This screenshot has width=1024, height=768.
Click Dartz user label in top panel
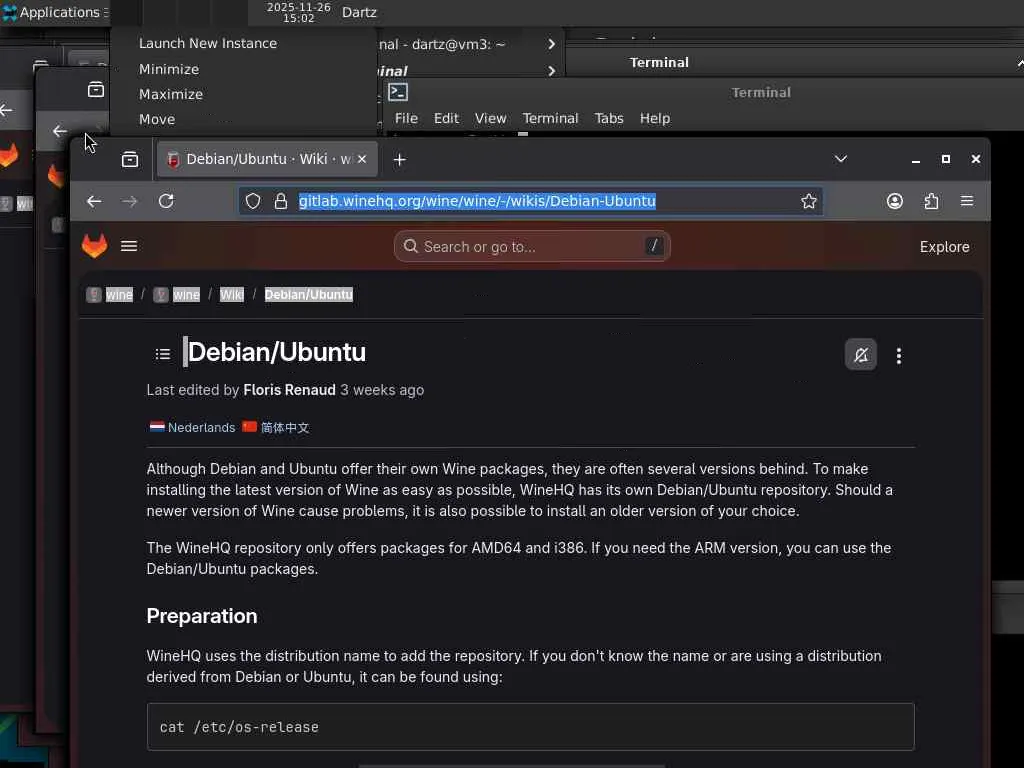point(359,12)
